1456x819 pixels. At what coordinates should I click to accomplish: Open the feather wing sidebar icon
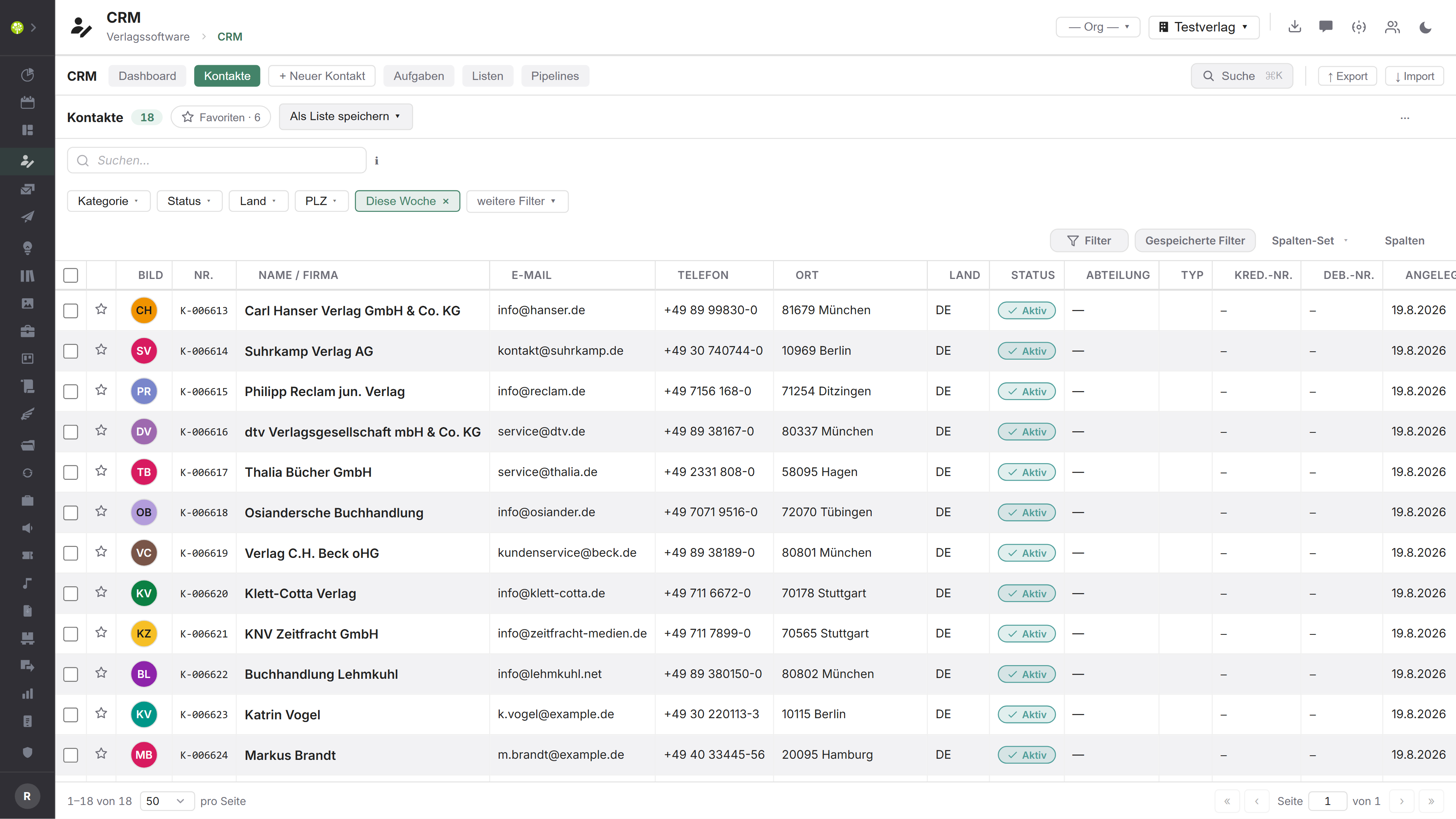click(x=27, y=414)
